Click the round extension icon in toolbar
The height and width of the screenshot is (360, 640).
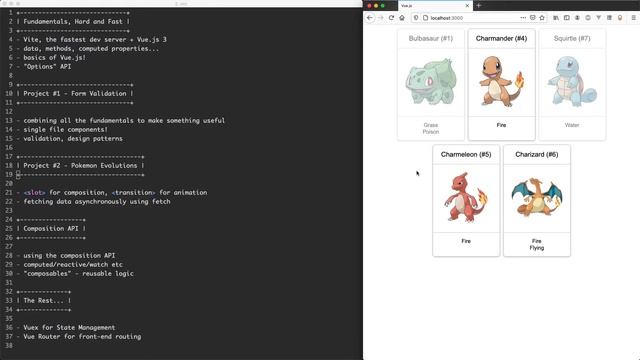point(588,18)
